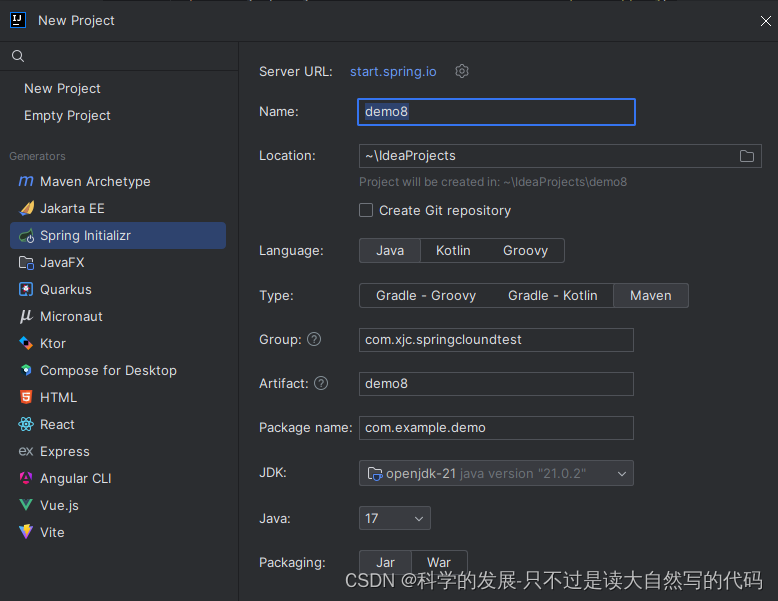Choose Vite generator

point(118,532)
